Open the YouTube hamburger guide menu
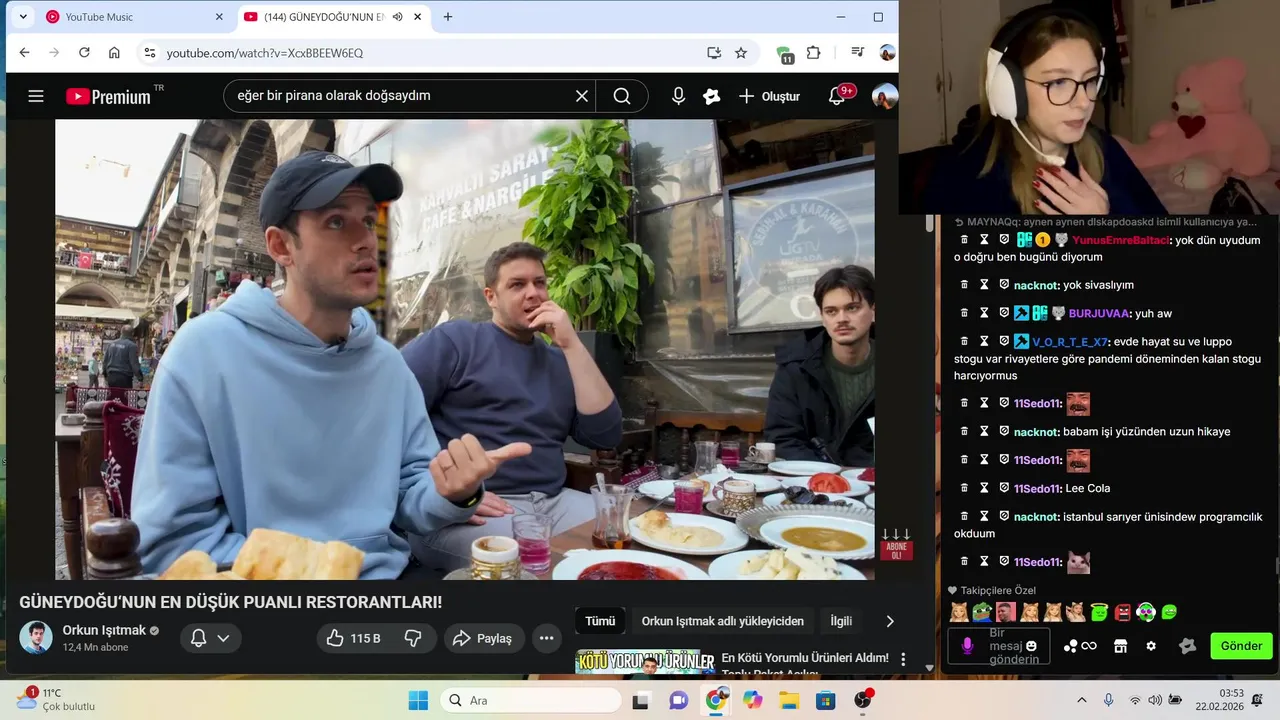Viewport: 1280px width, 720px height. [36, 96]
